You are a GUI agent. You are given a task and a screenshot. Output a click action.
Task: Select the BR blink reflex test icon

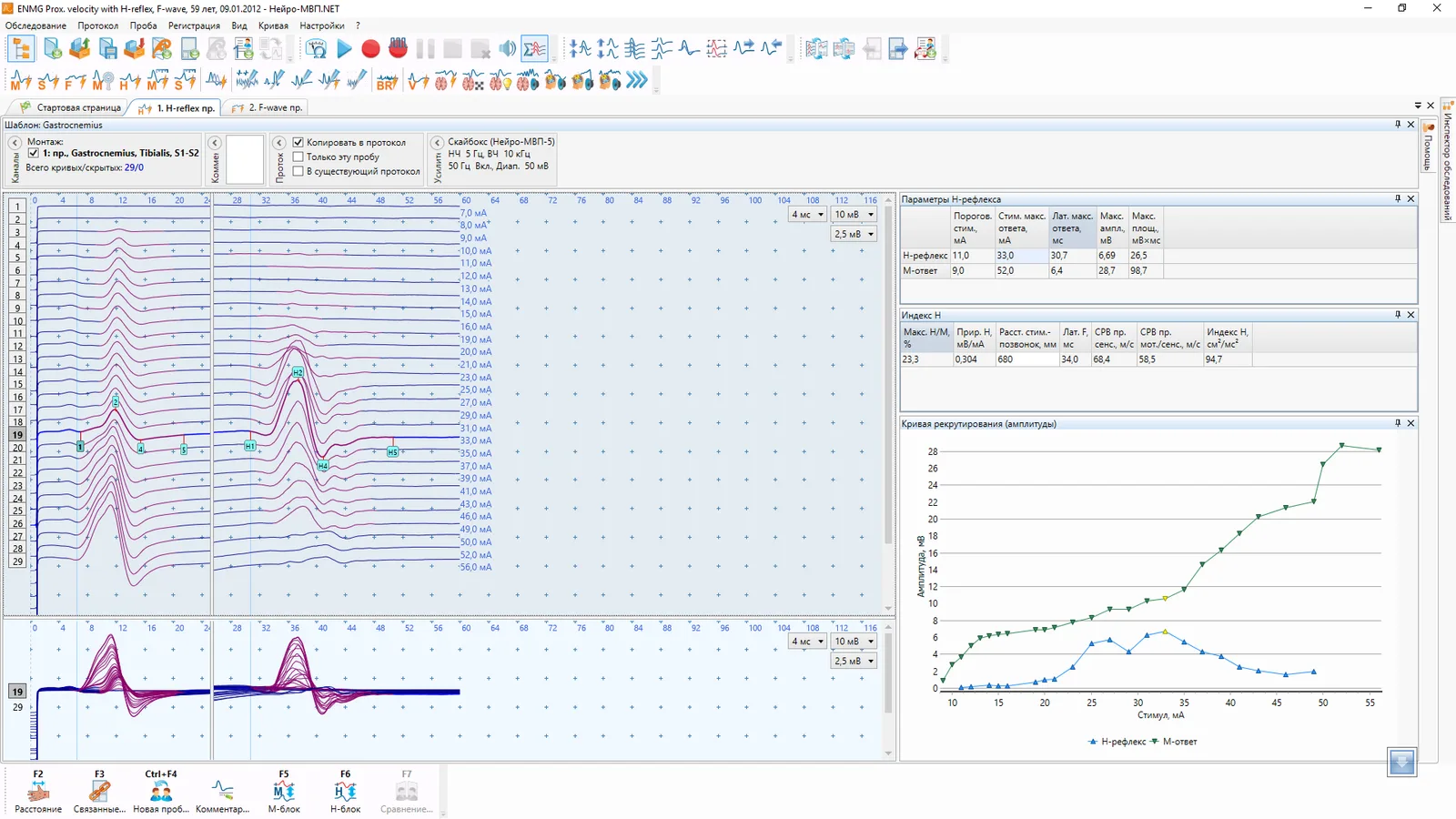387,81
